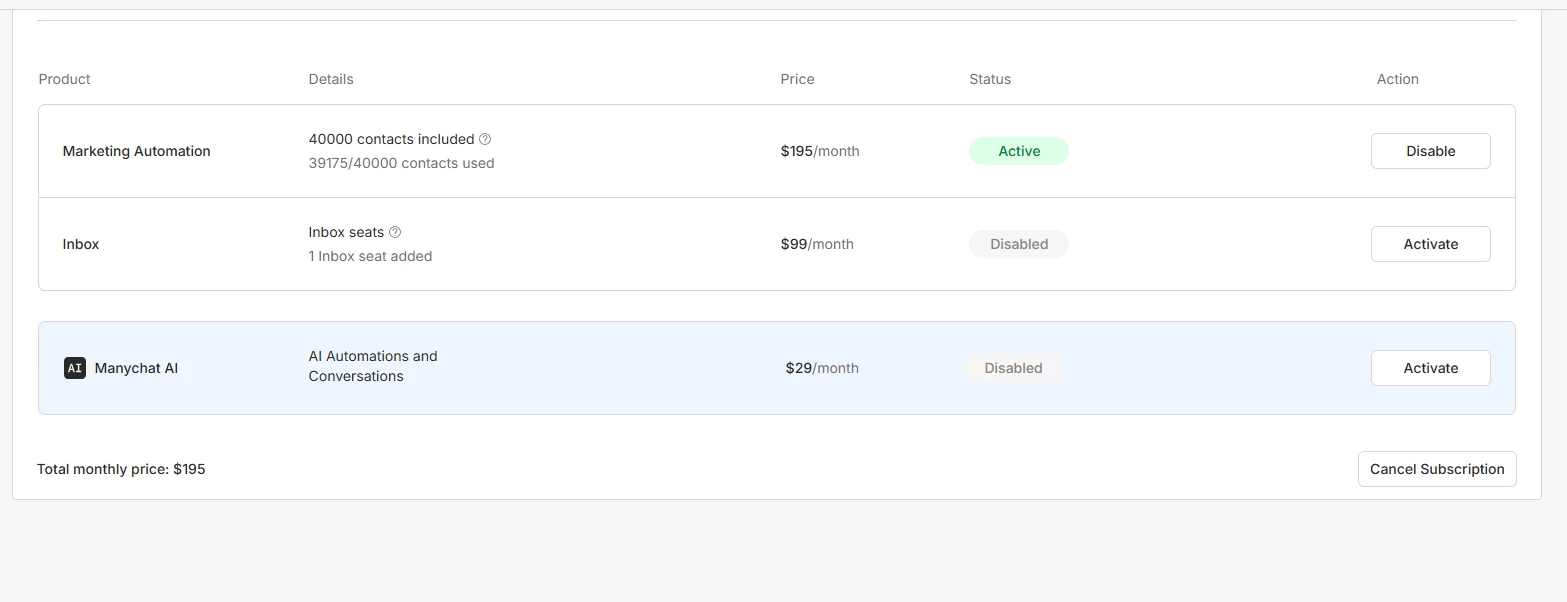The width and height of the screenshot is (1567, 602).
Task: Click the $29/month Manychat AI price
Action: tap(822, 368)
